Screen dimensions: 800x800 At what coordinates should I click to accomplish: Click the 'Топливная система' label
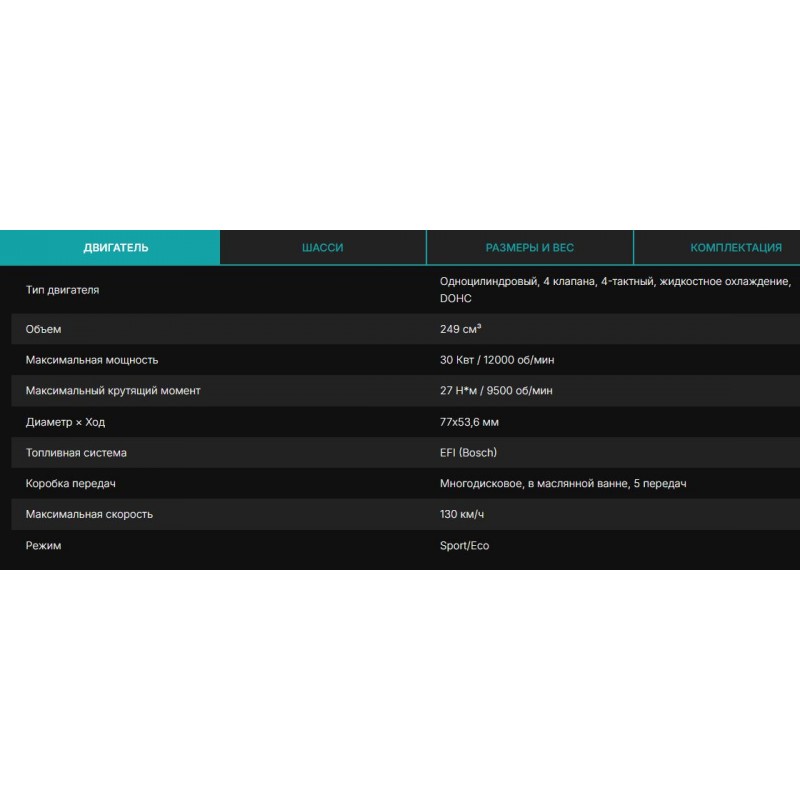pyautogui.click(x=76, y=453)
